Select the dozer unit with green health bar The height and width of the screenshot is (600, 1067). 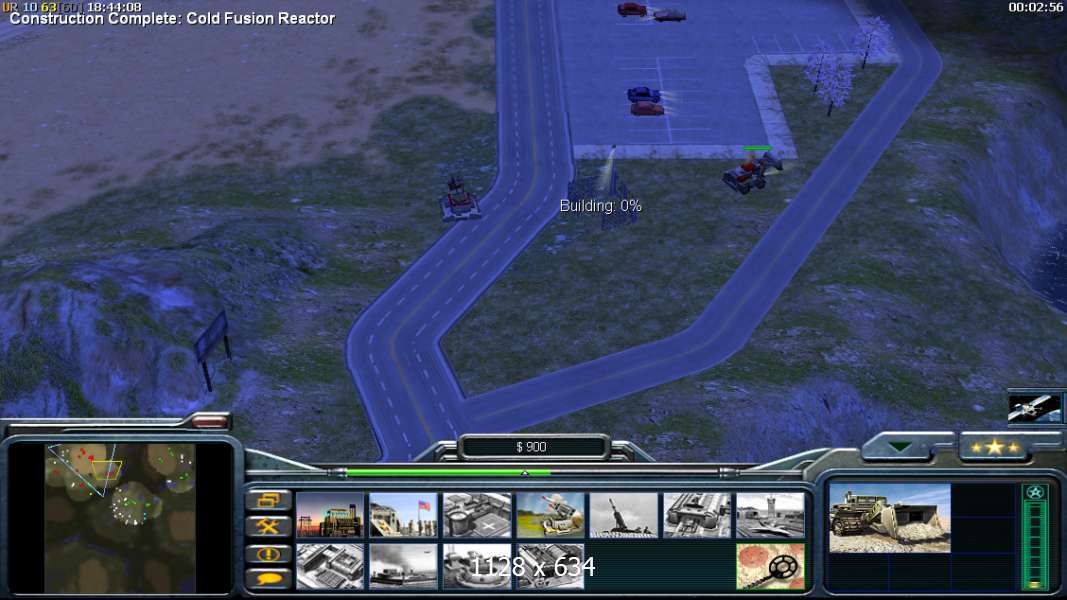(752, 171)
